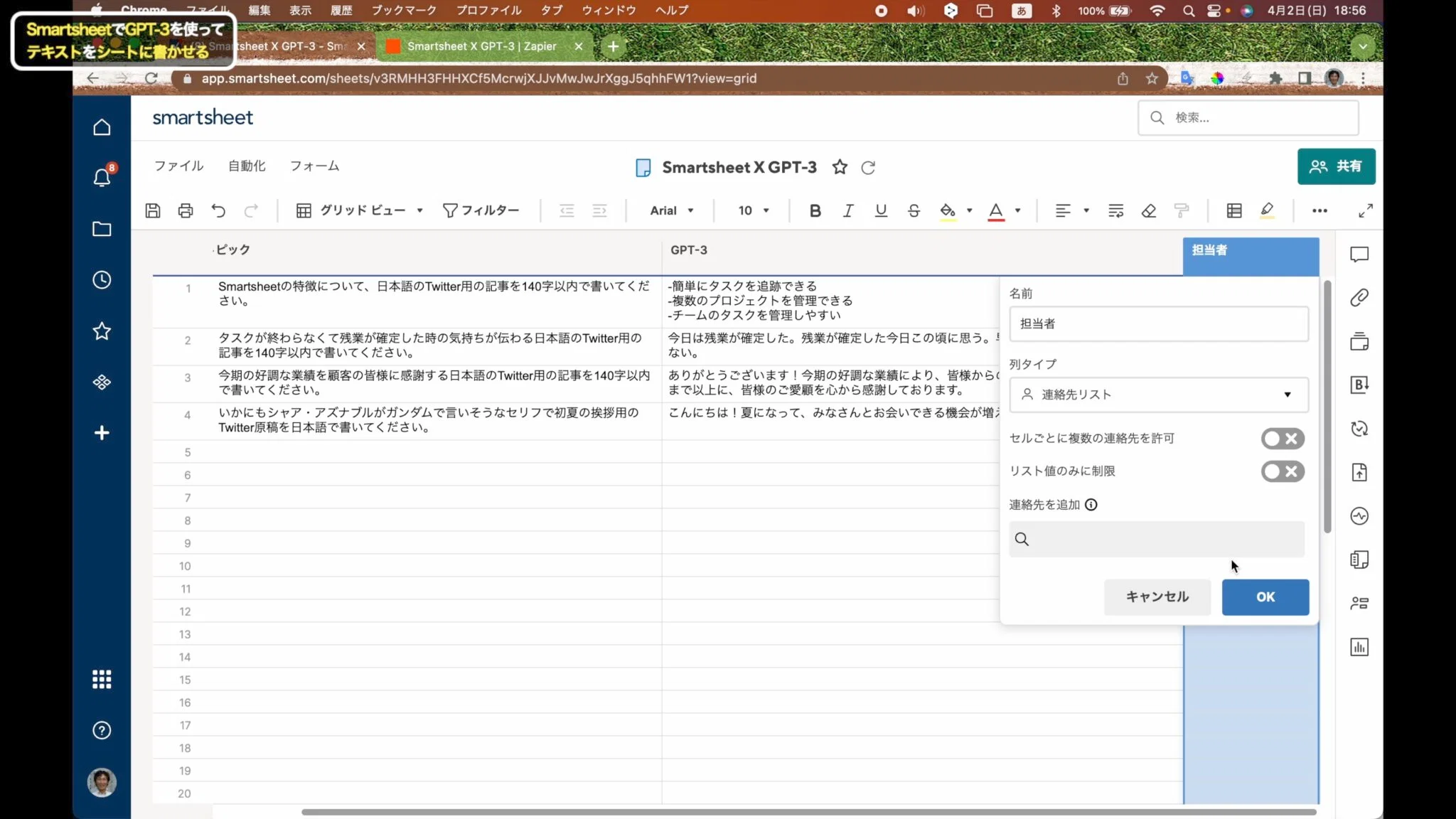Click the highlight changes icon

click(1267, 210)
